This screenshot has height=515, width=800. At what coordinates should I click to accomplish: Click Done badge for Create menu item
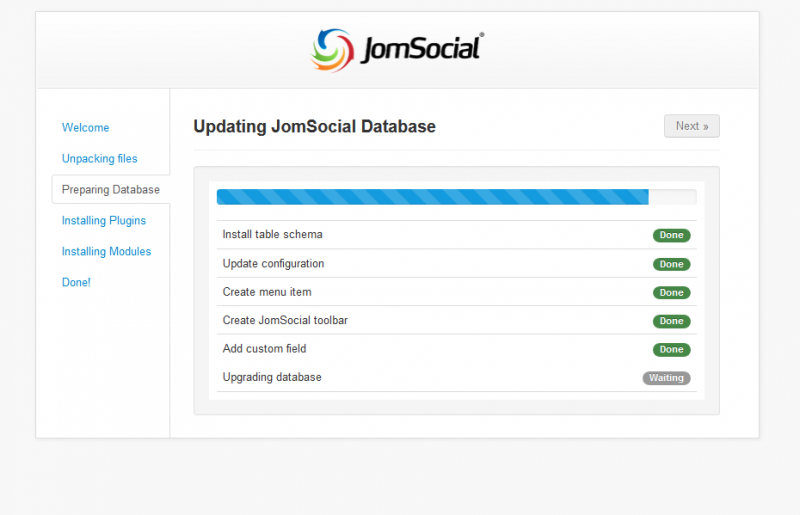671,293
